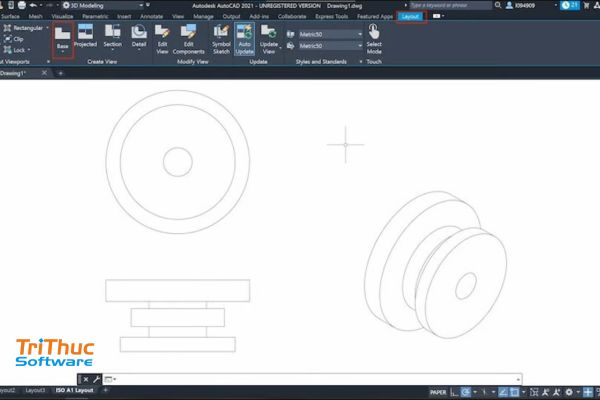Close the Drawing1 file tab
Image resolution: width=600 pixels, height=400 pixels.
44,73
